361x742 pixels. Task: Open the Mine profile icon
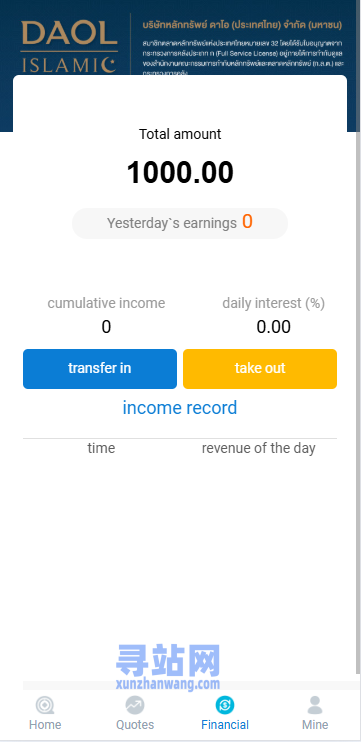(x=315, y=705)
